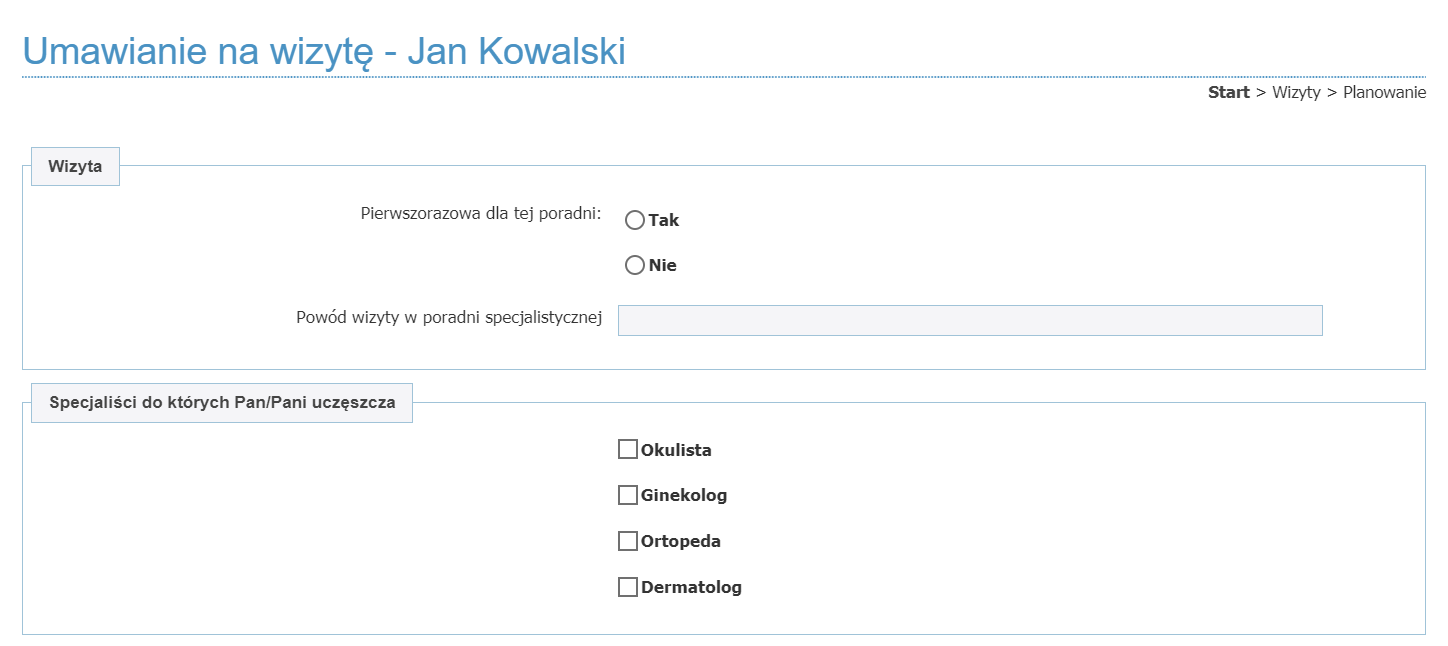Image resolution: width=1448 pixels, height=646 pixels.
Task: Click the 'Dermatolog' label text
Action: [x=691, y=587]
